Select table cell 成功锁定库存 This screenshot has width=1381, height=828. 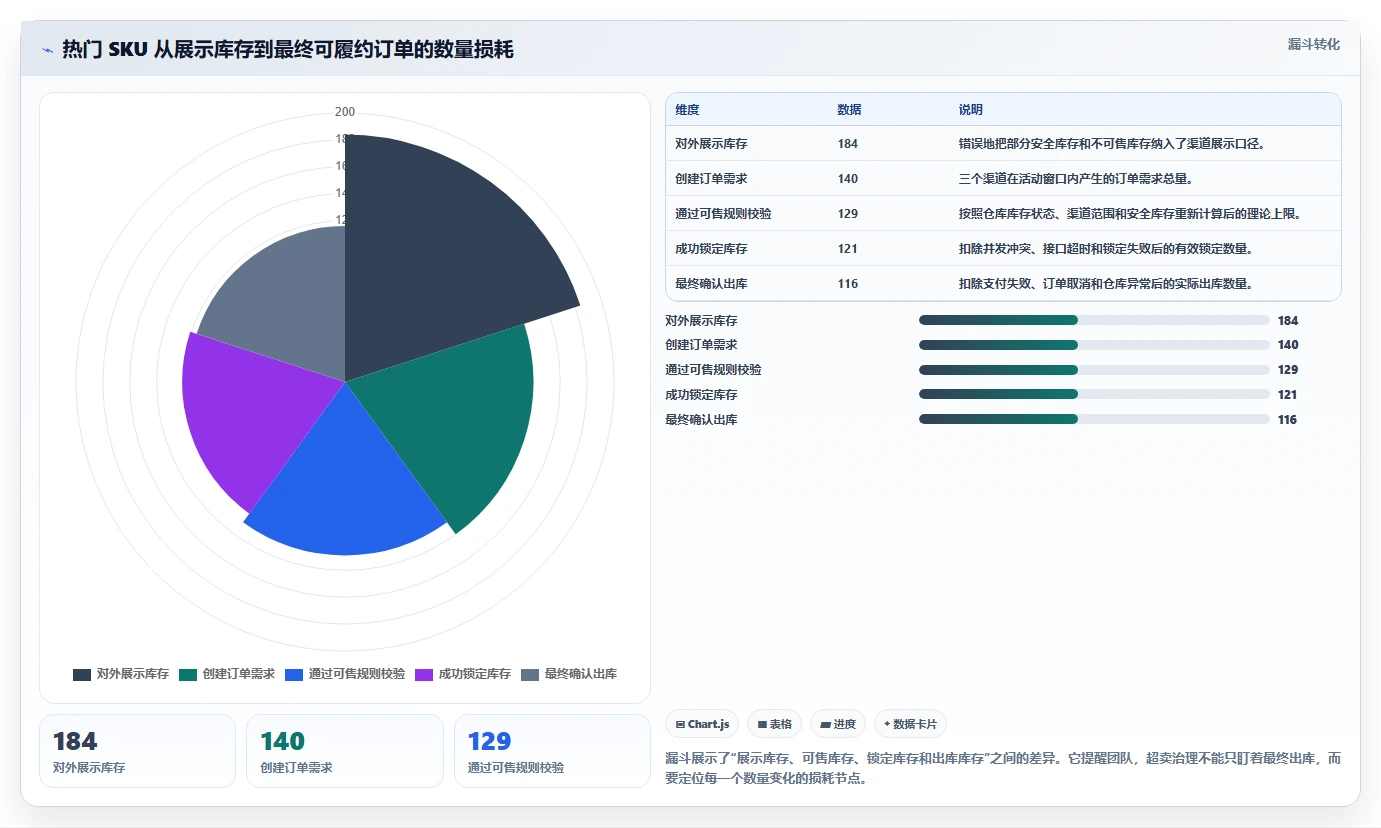click(x=711, y=249)
